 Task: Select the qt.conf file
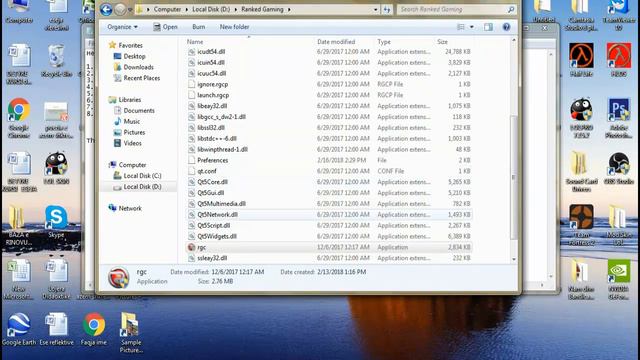click(x=329, y=171)
